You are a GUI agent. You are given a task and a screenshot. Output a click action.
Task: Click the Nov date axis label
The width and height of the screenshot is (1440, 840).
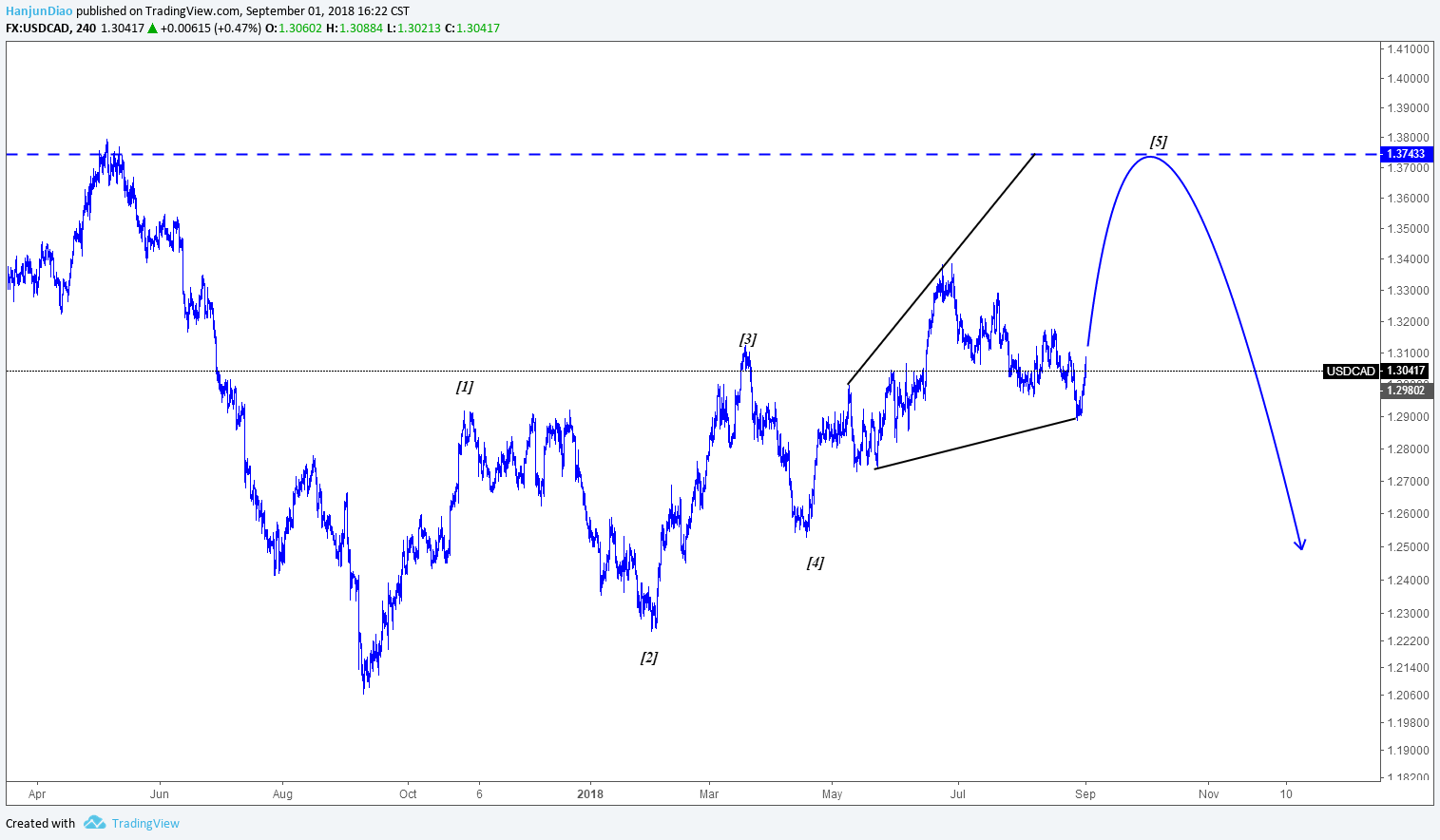[x=1208, y=794]
